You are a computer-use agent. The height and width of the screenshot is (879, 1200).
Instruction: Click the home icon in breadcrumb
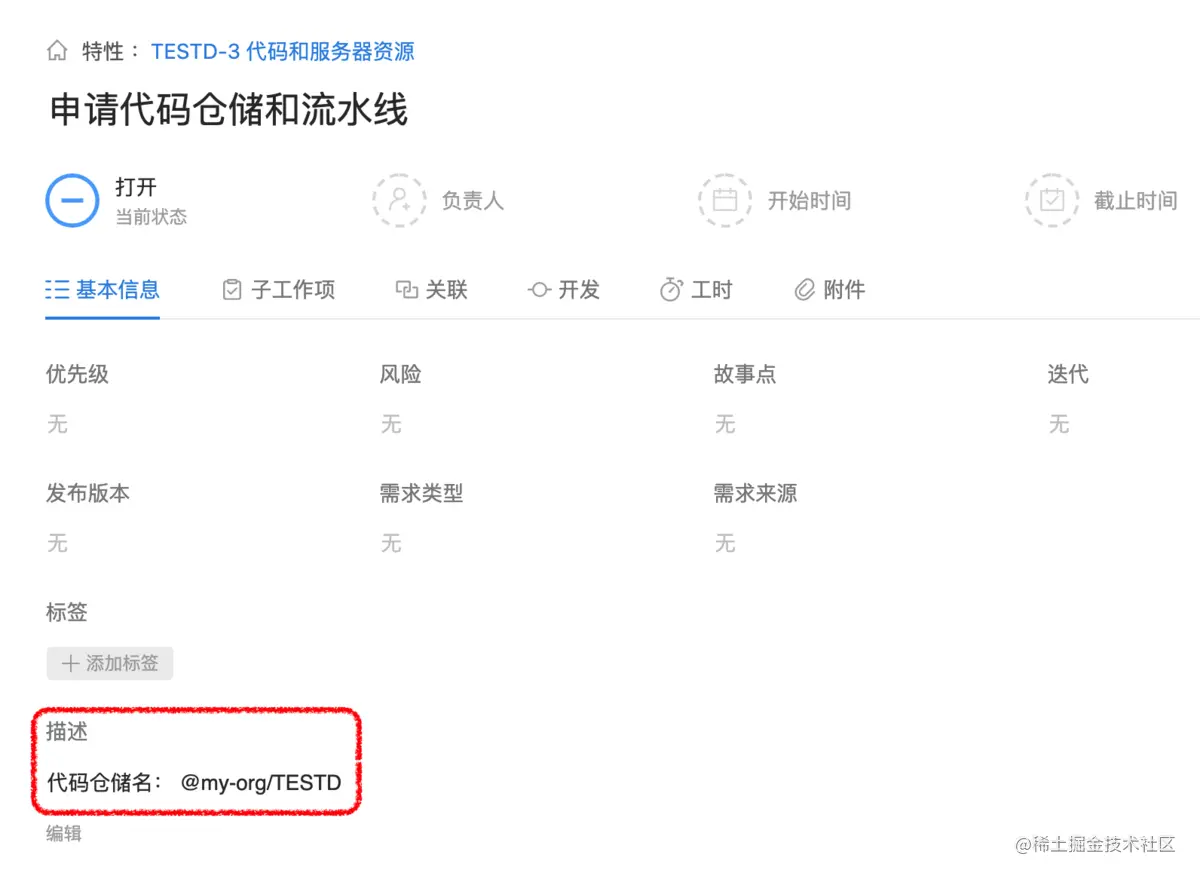coord(58,51)
